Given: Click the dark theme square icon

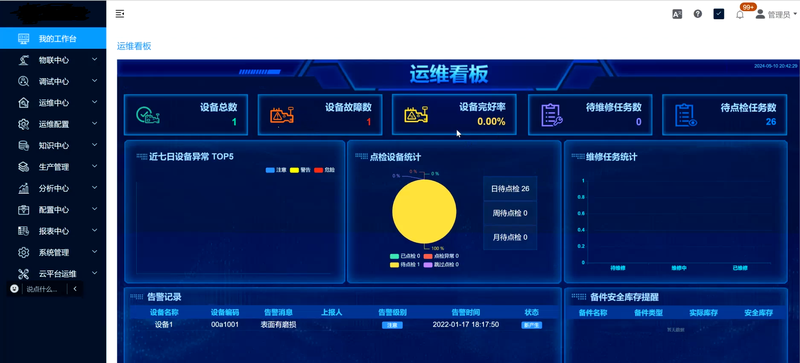Looking at the screenshot, I should (719, 14).
